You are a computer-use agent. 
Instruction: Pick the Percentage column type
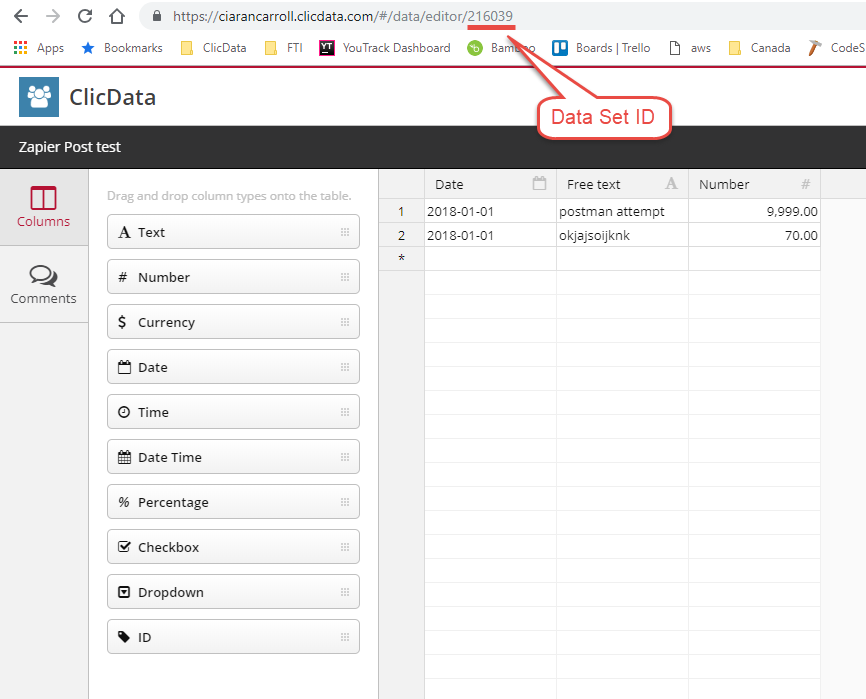coord(232,502)
